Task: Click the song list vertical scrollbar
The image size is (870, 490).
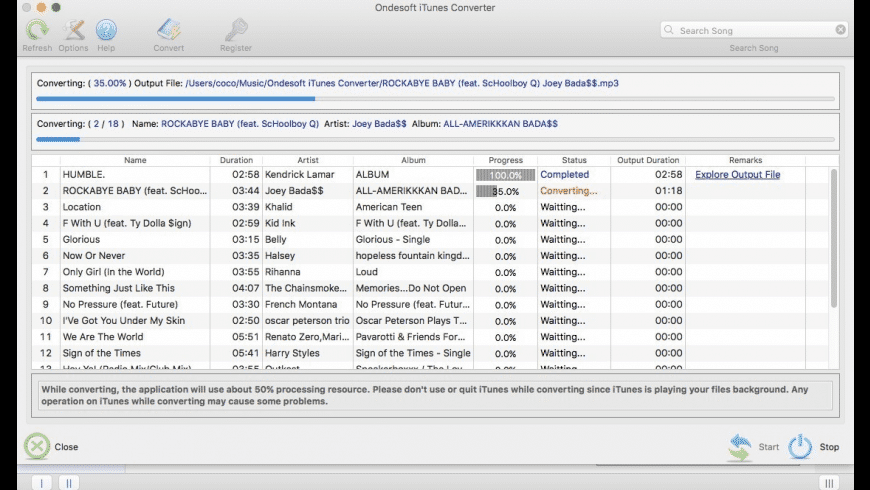Action: click(x=833, y=239)
